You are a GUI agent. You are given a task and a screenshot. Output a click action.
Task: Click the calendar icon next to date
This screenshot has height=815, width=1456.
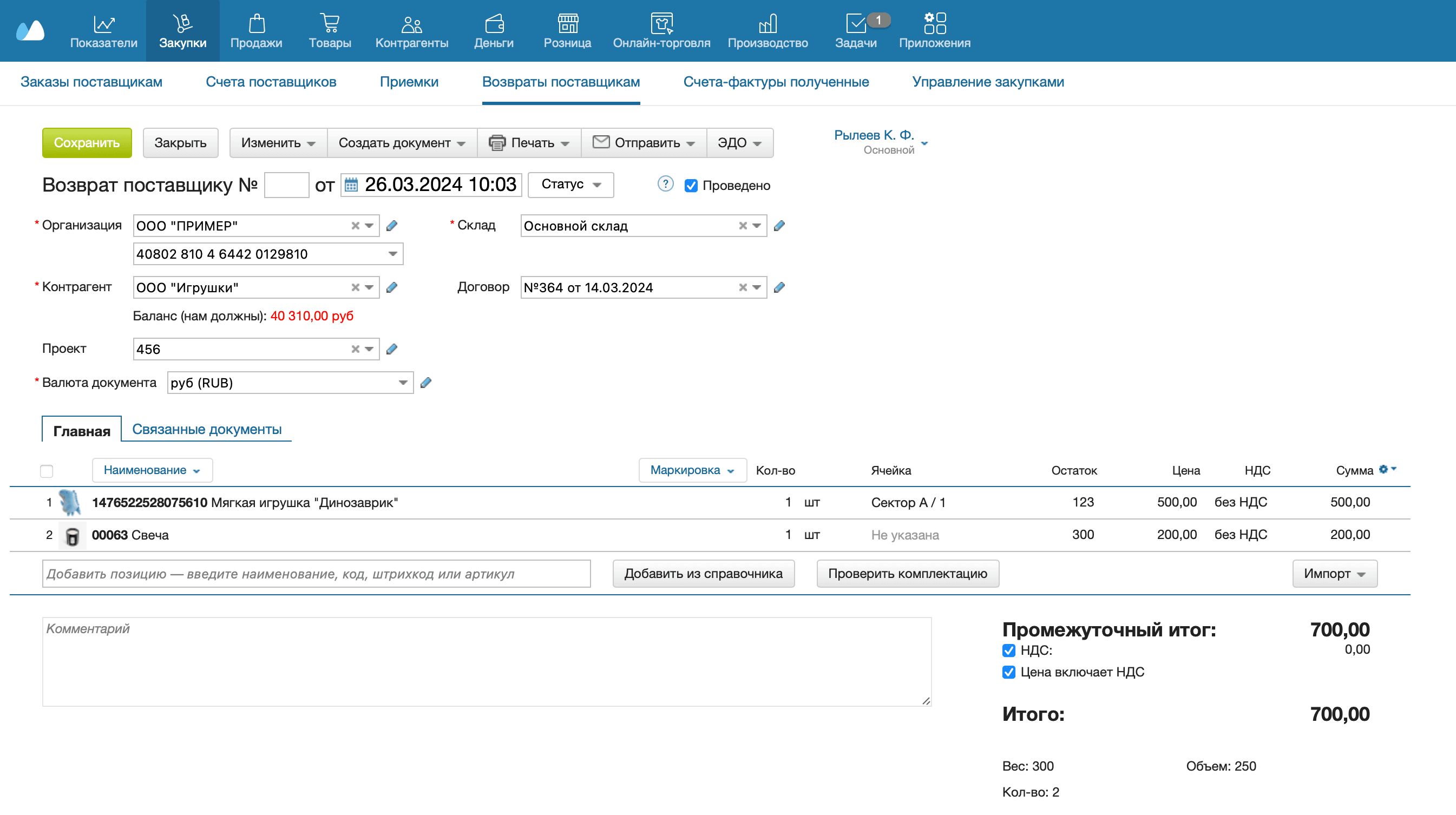pos(351,185)
